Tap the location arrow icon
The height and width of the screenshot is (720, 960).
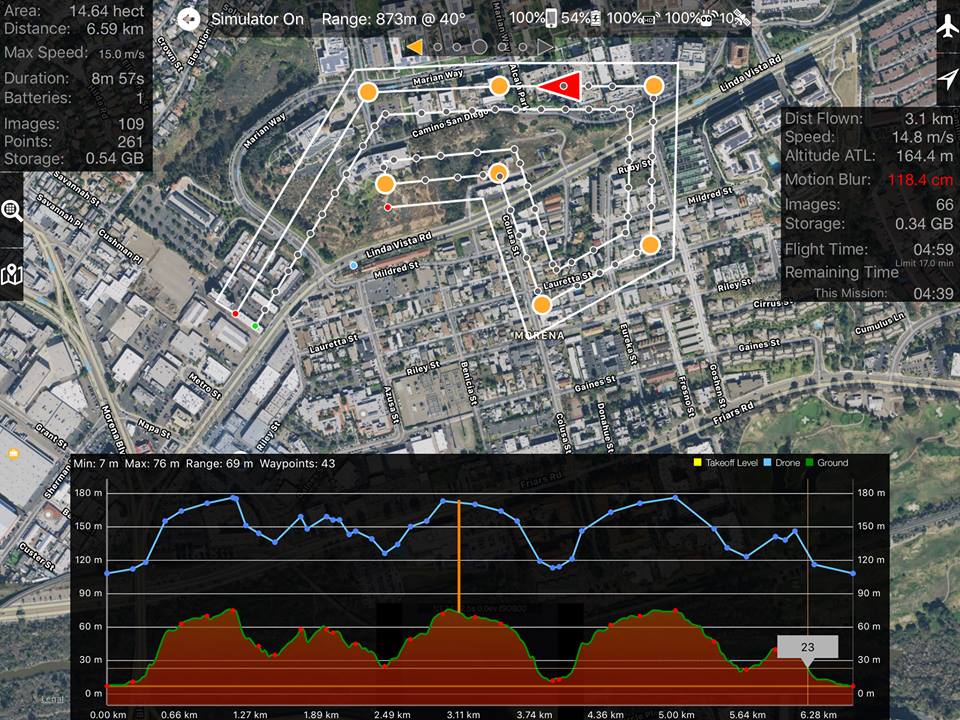(x=948, y=78)
